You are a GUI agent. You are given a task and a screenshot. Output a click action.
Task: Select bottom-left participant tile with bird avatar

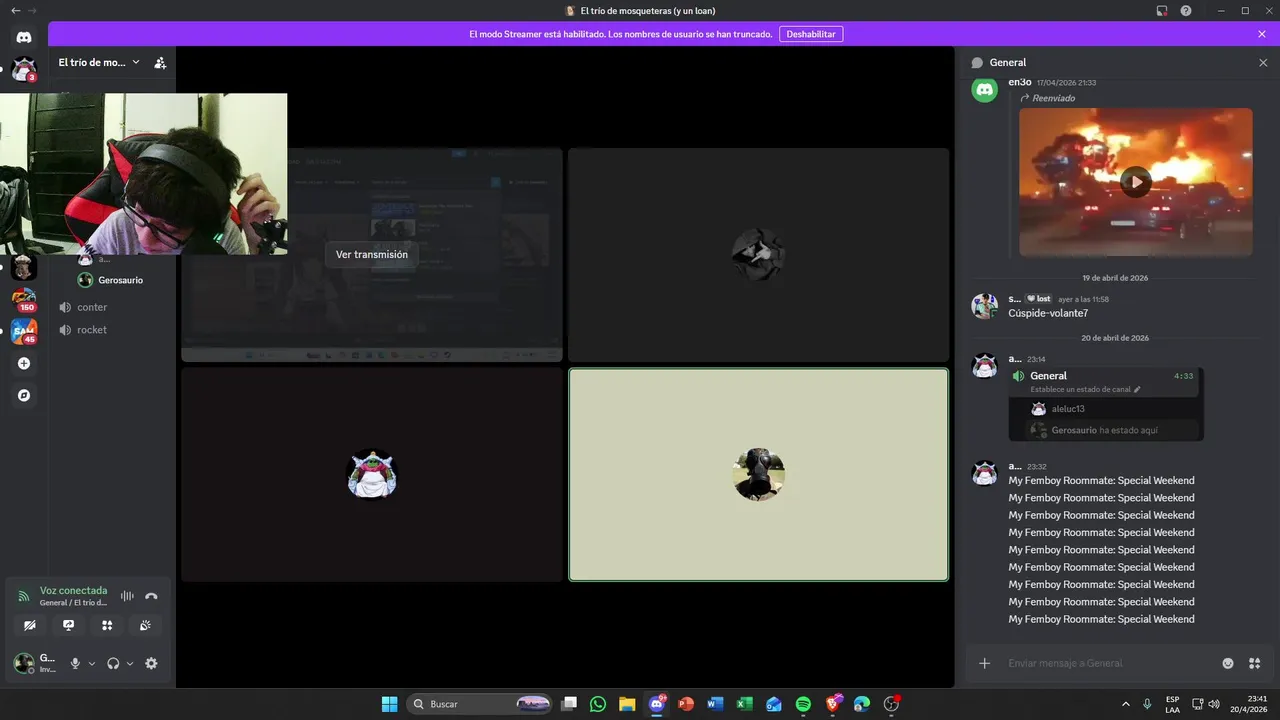pyautogui.click(x=372, y=474)
